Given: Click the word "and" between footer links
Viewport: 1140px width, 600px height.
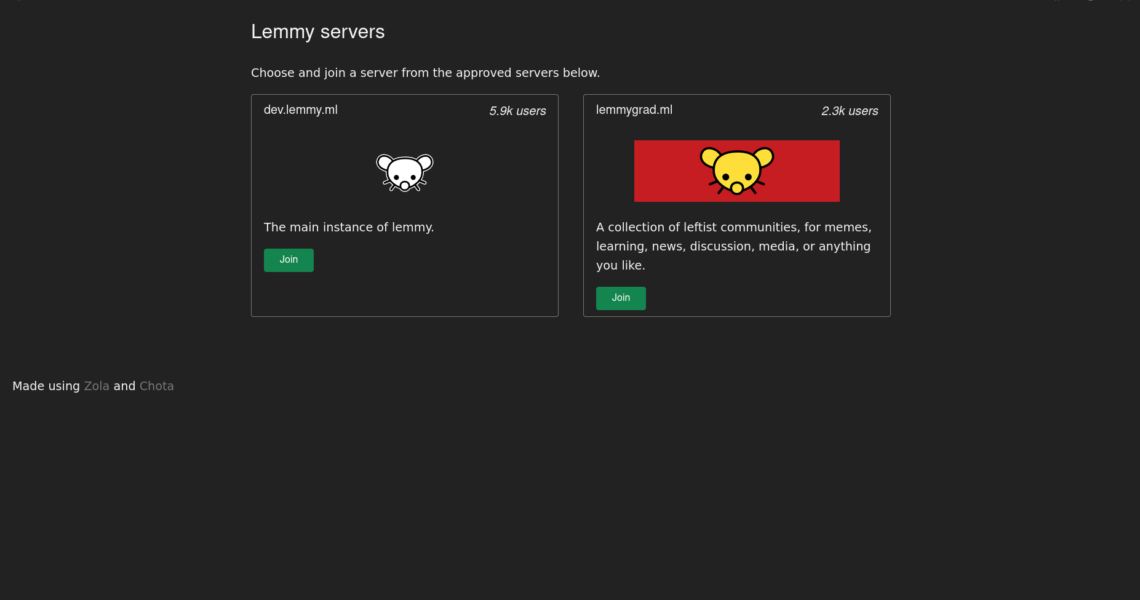Looking at the screenshot, I should 124,386.
